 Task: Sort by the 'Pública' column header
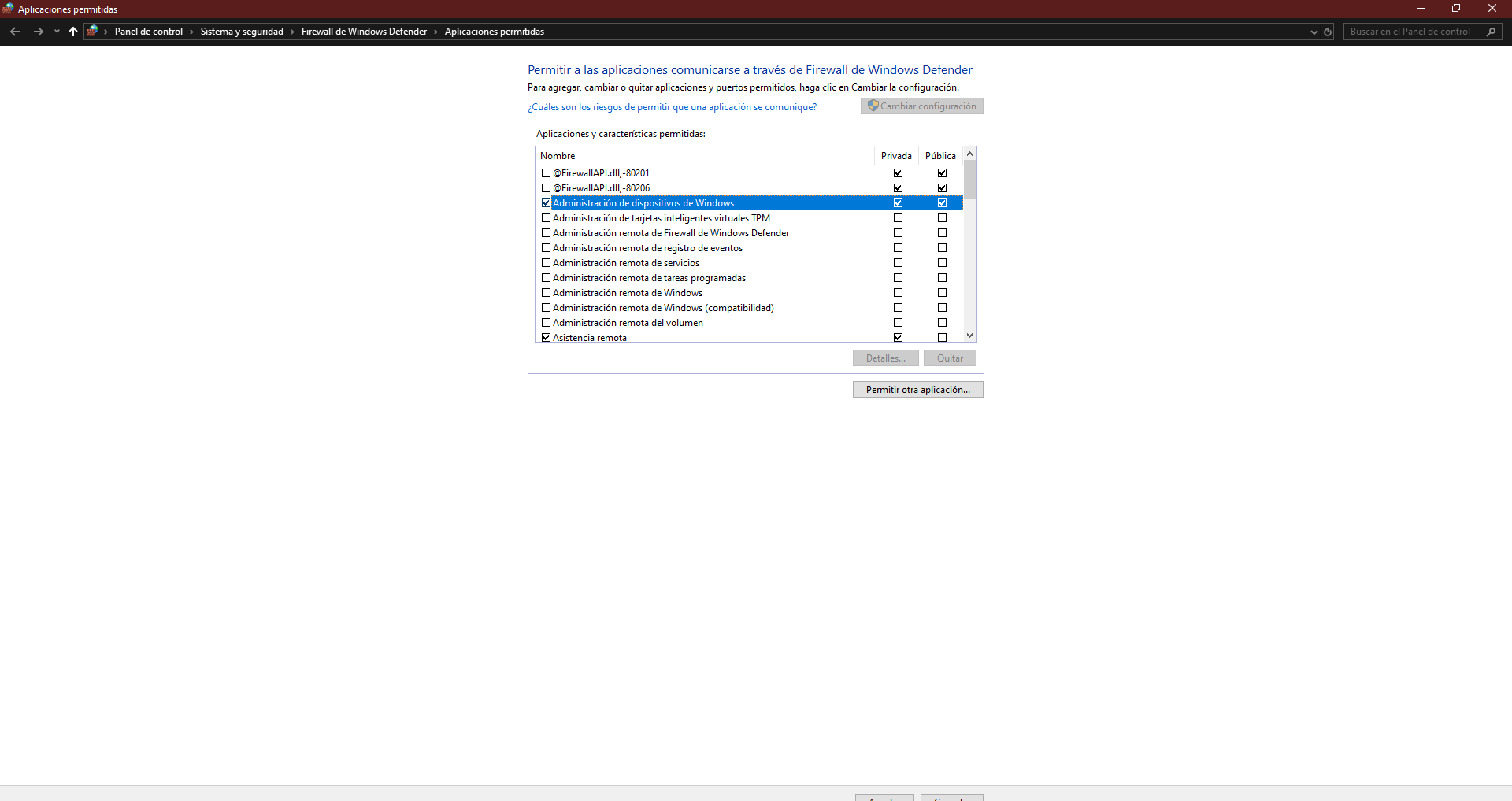[x=940, y=156]
